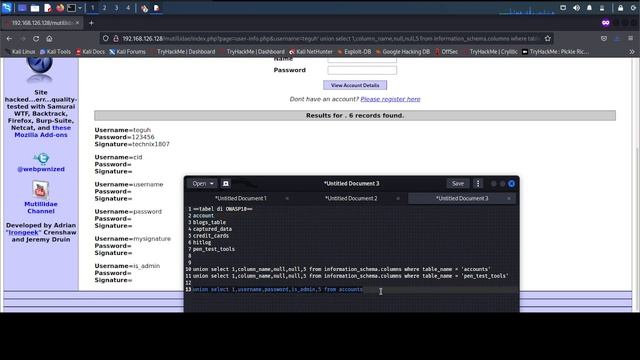Open the text editor three-dot menu
The height and width of the screenshot is (360, 640).
point(478,184)
